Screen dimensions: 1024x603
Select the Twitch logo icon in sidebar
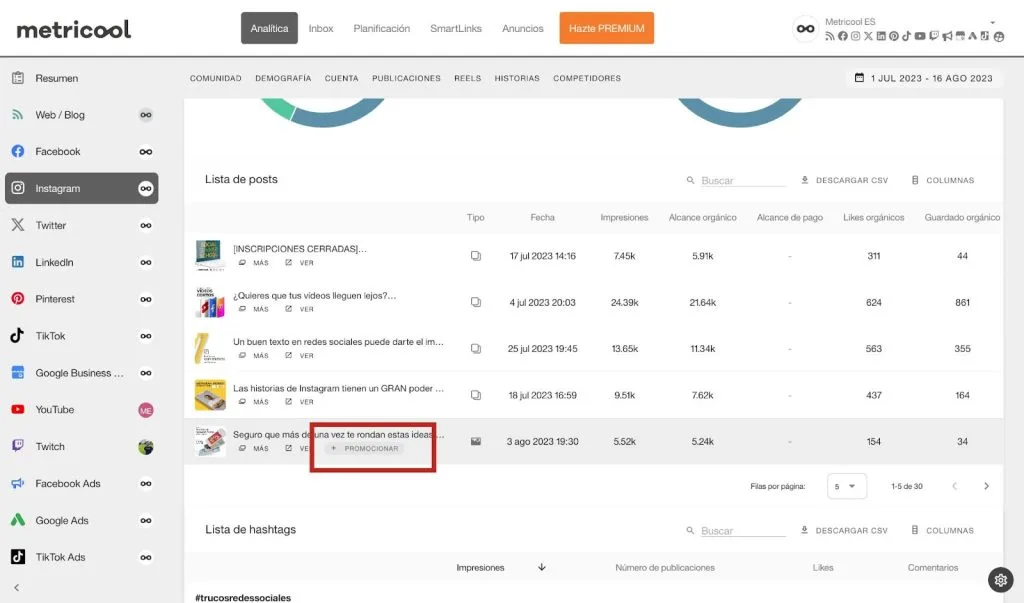[18, 446]
